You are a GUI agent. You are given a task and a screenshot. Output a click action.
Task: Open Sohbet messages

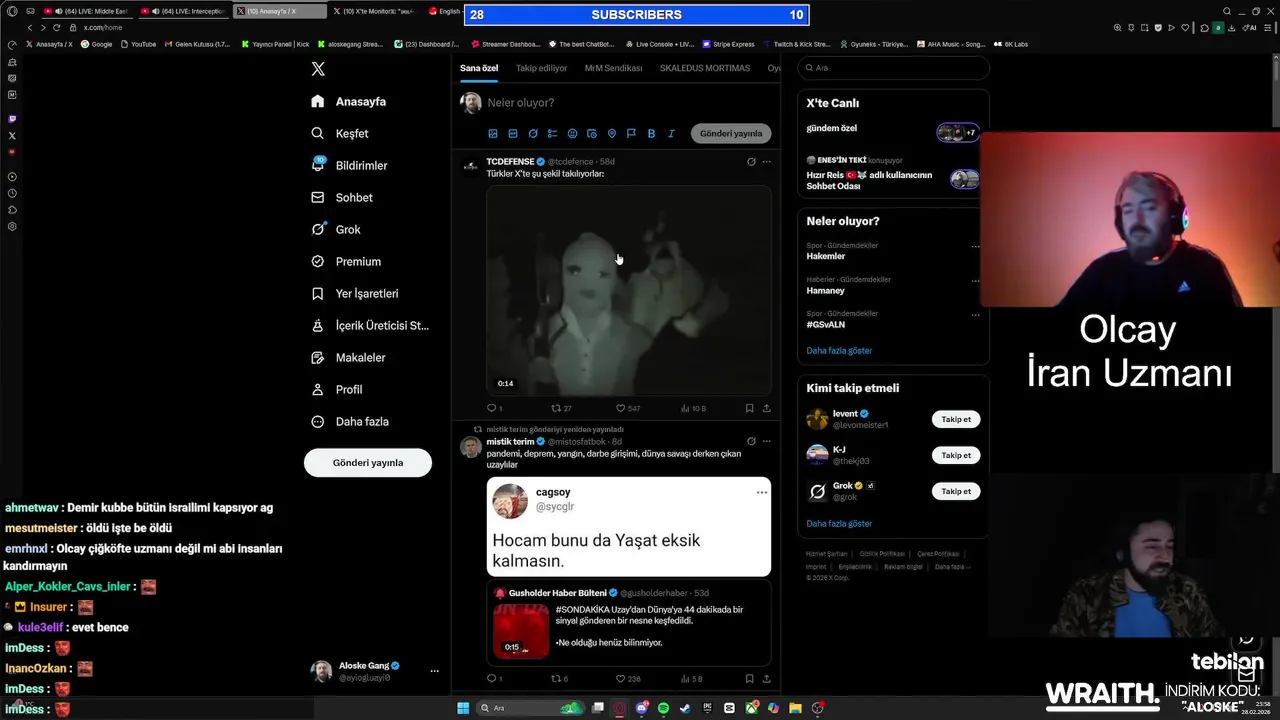click(341, 197)
